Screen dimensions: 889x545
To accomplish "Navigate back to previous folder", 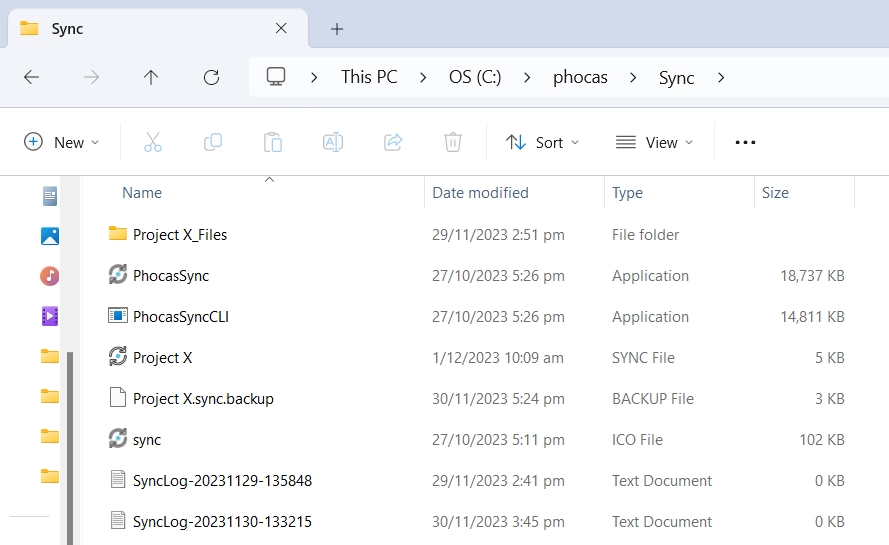I will pos(31,77).
